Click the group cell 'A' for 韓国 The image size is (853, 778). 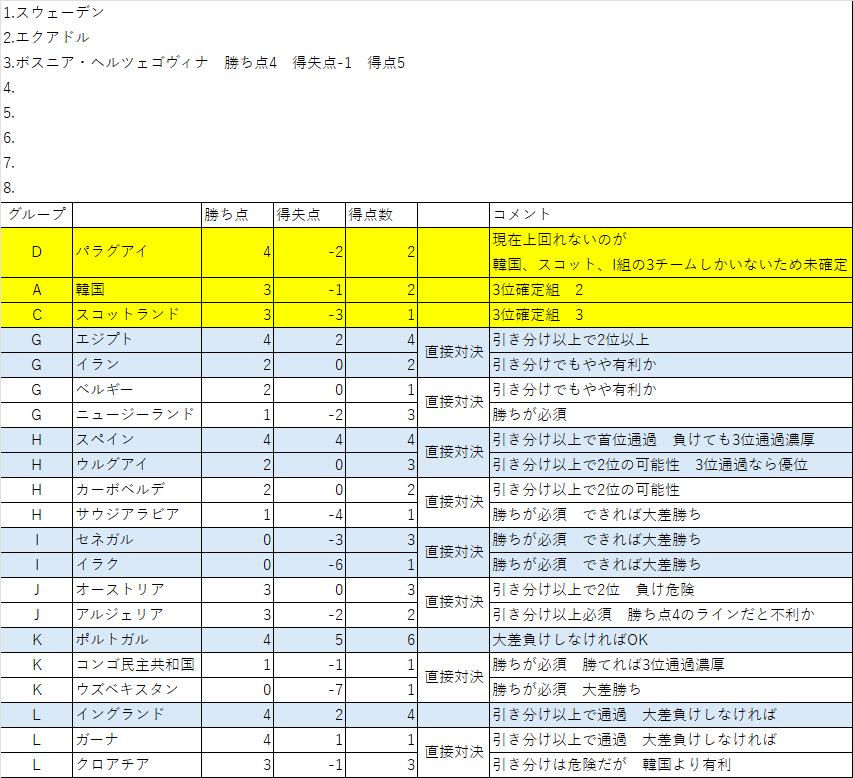click(x=36, y=290)
